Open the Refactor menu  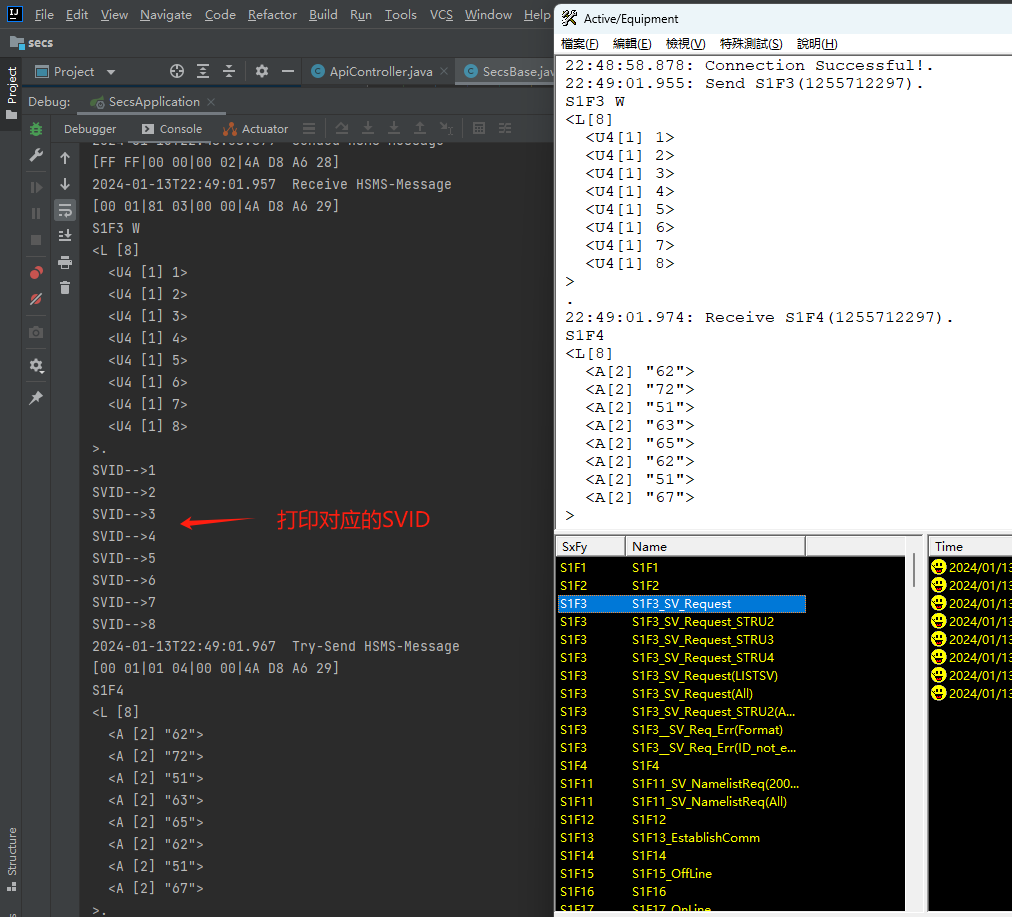[272, 14]
